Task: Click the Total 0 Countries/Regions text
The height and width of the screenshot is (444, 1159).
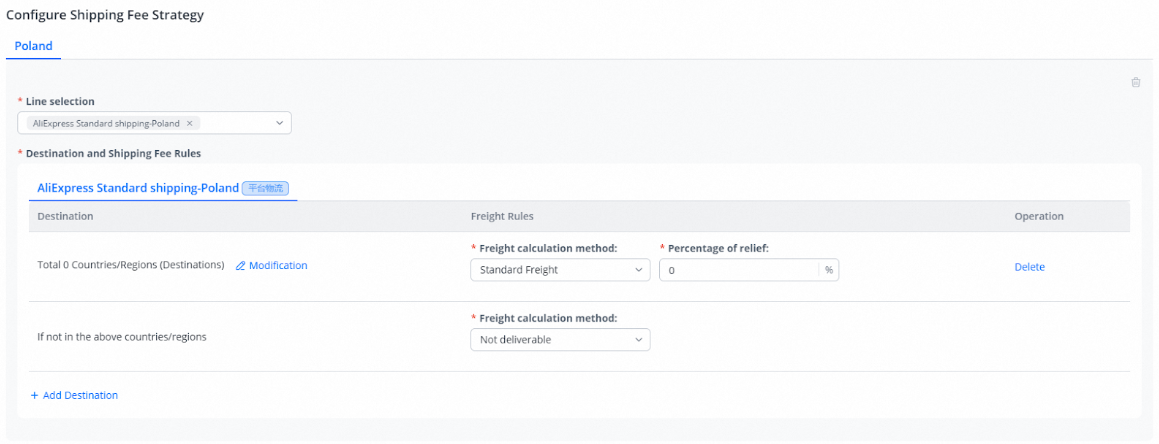Action: coord(130,266)
